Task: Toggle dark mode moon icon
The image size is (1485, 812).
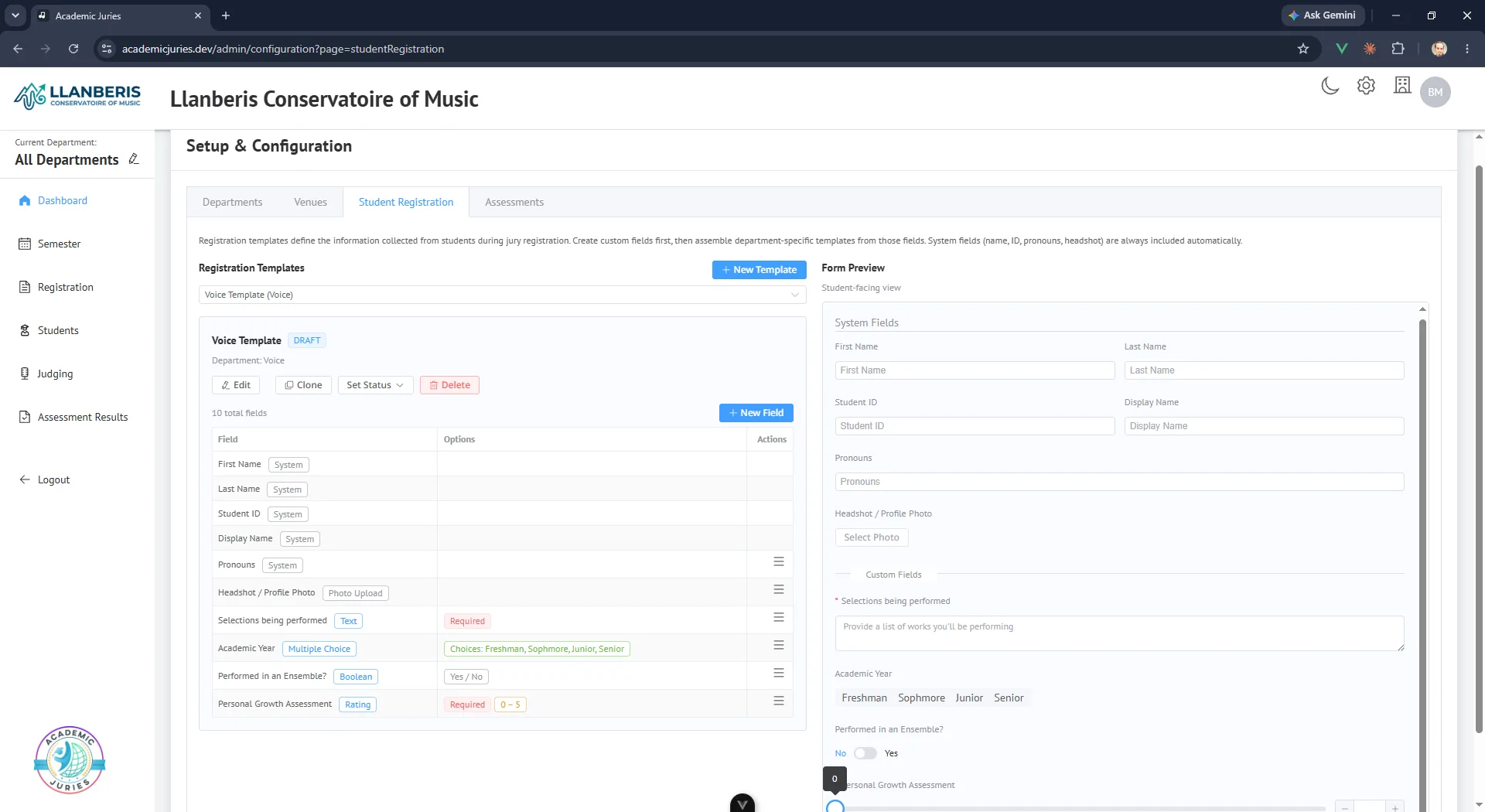Action: (1330, 86)
